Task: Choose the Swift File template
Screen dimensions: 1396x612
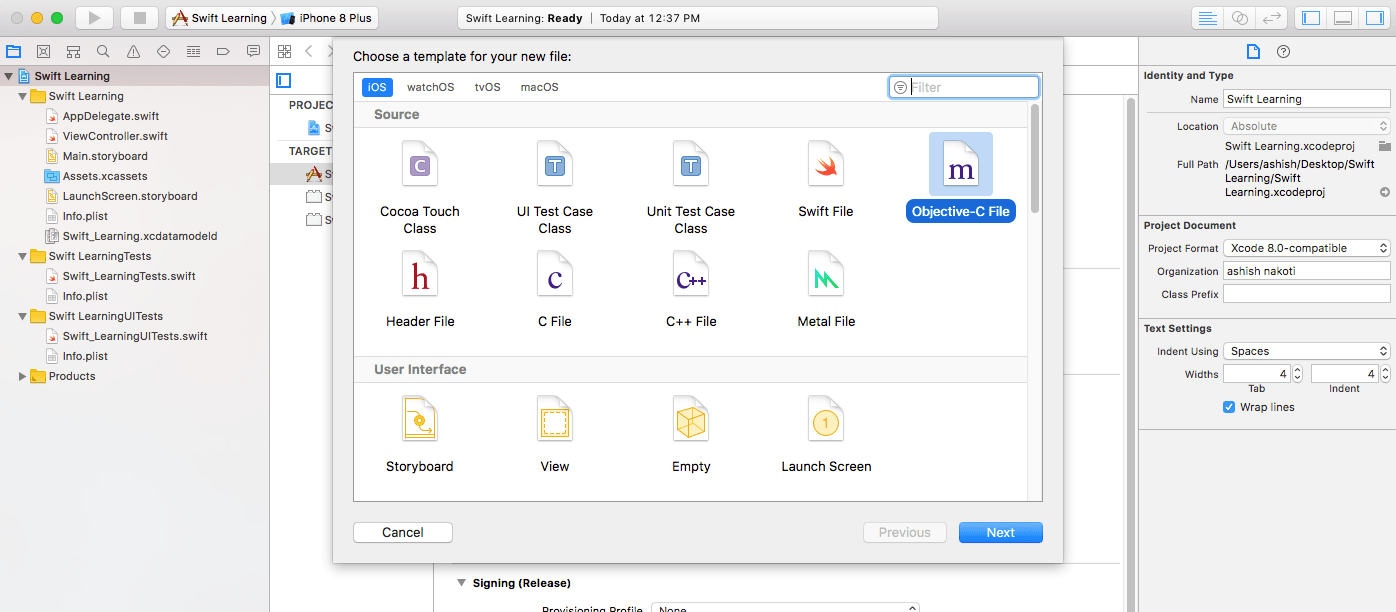Action: click(x=826, y=179)
